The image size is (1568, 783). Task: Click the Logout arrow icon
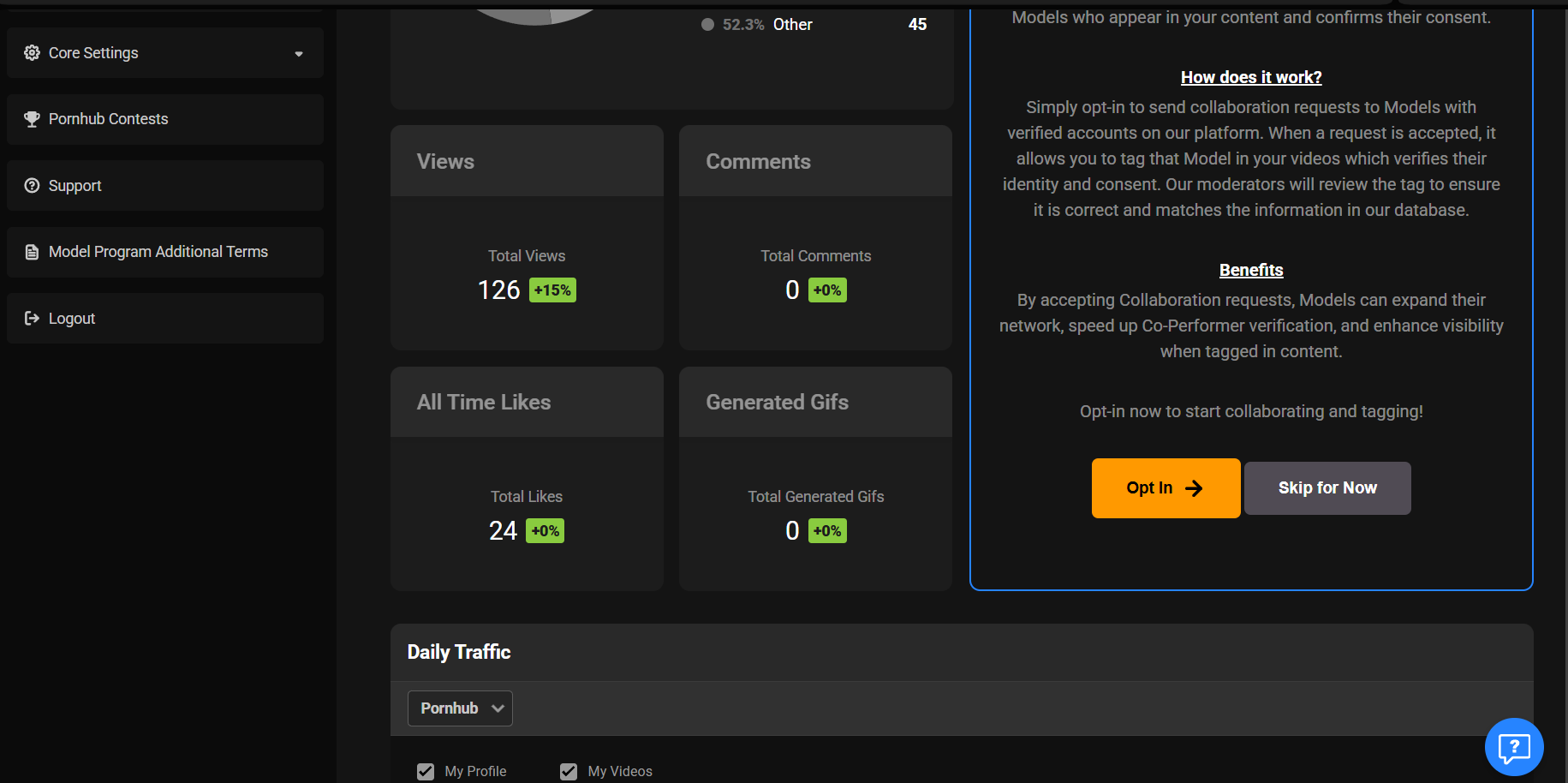(32, 319)
